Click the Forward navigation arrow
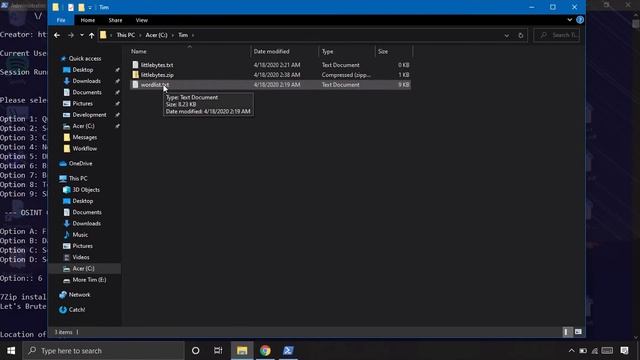Image resolution: width=640 pixels, height=360 pixels. point(71,36)
